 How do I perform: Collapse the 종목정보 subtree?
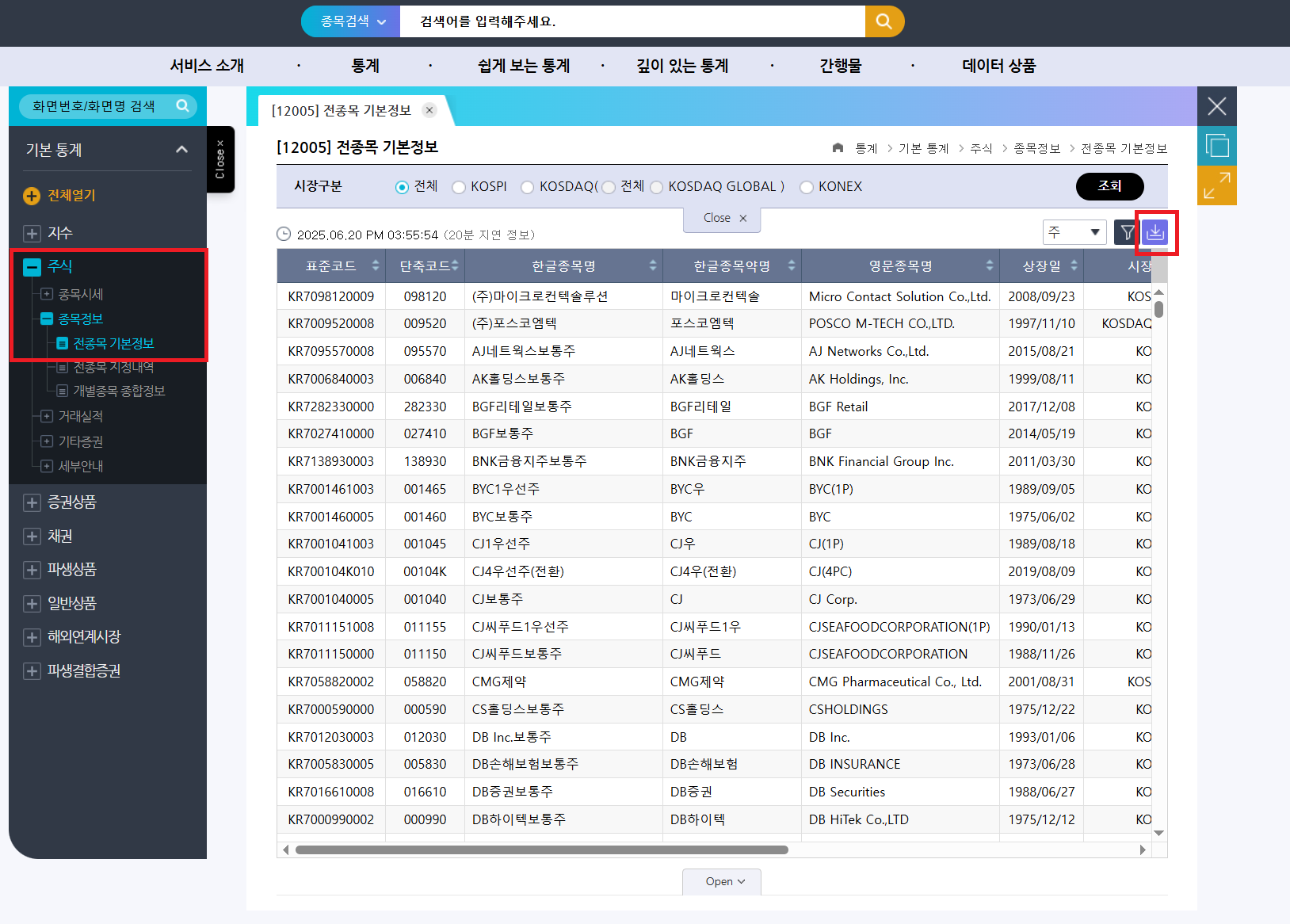(47, 319)
